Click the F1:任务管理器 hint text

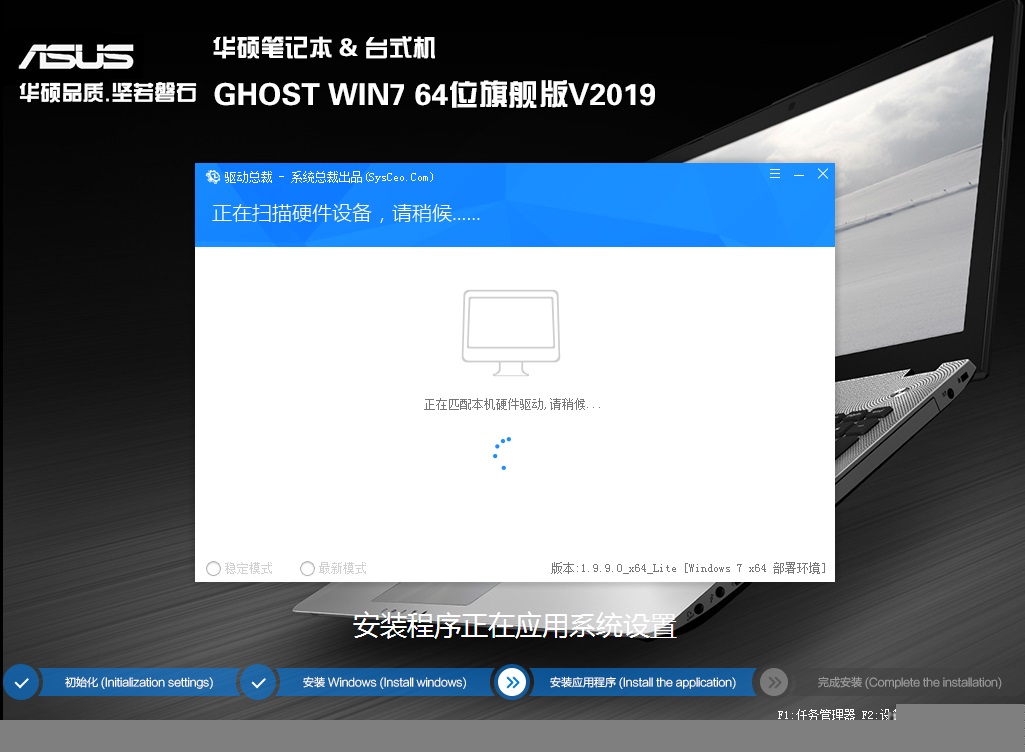point(816,715)
